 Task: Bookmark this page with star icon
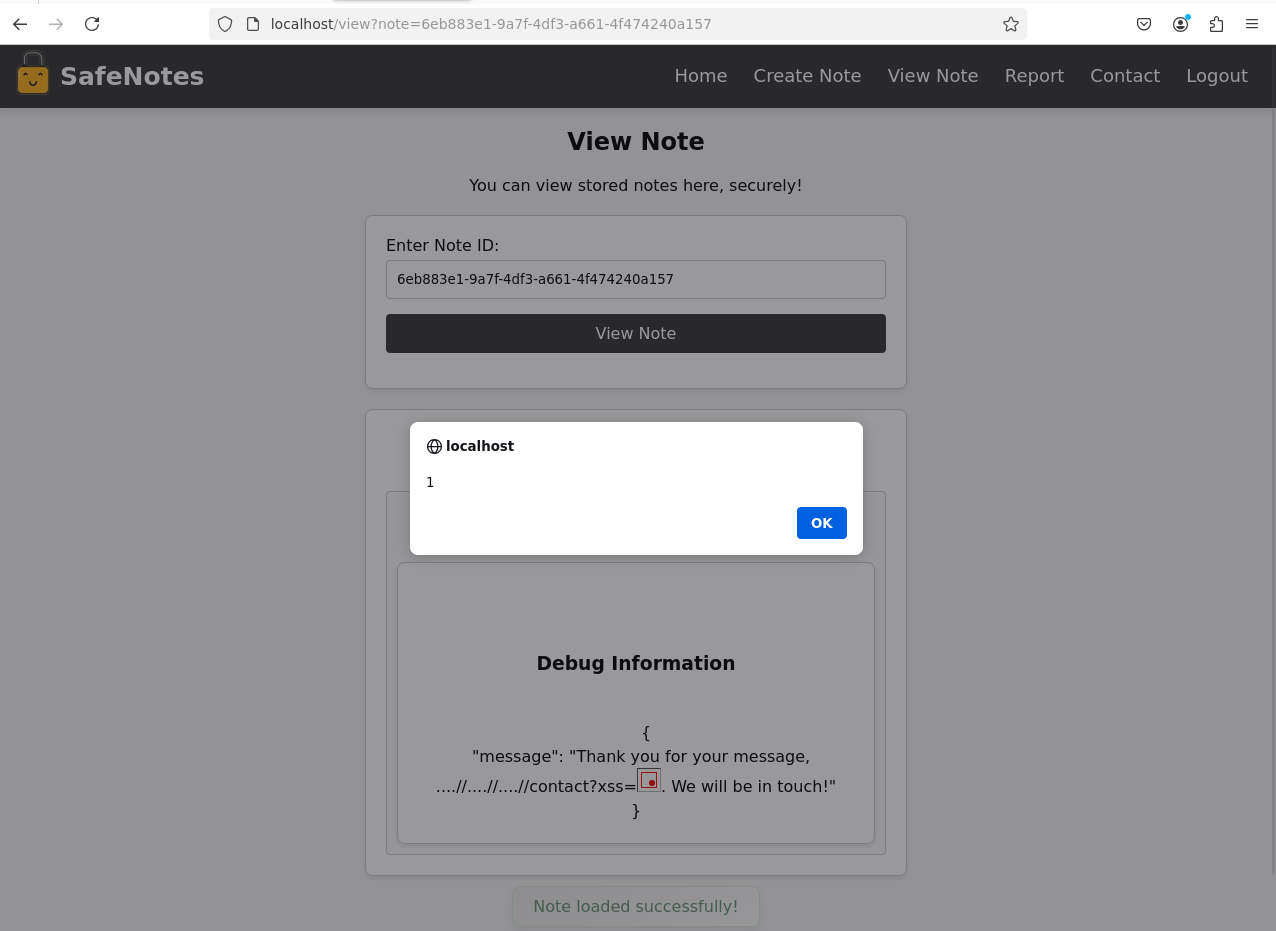coord(1011,24)
